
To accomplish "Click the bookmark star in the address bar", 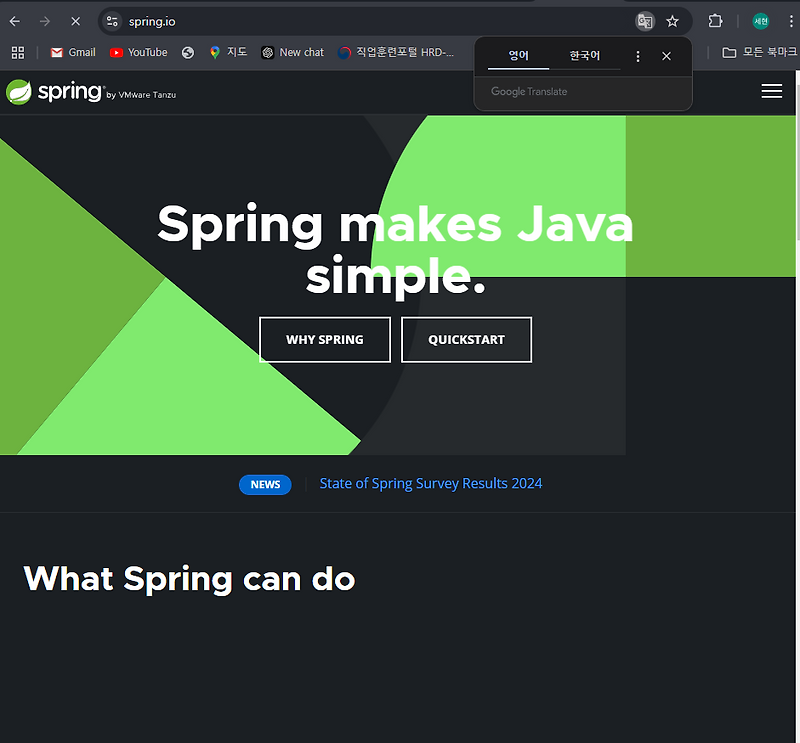I will (x=672, y=20).
